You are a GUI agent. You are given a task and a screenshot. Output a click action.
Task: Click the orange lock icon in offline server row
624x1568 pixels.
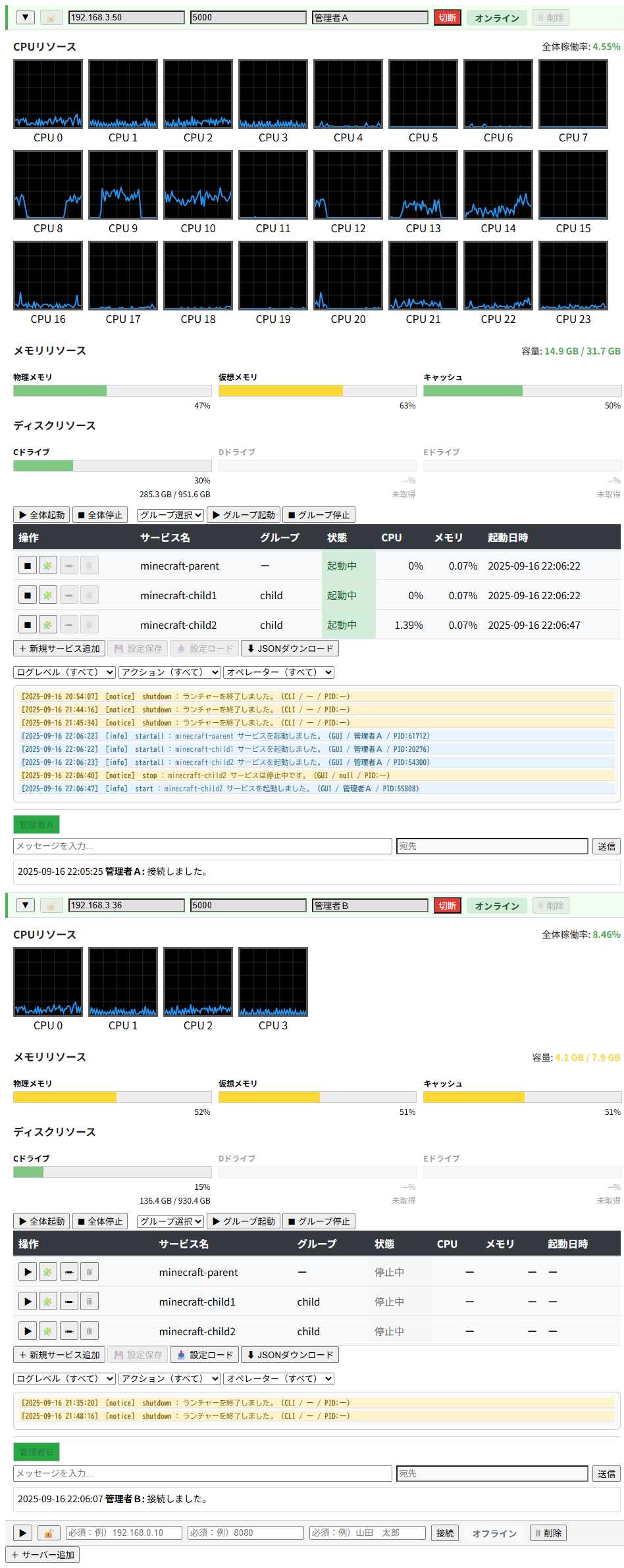tap(49, 1532)
